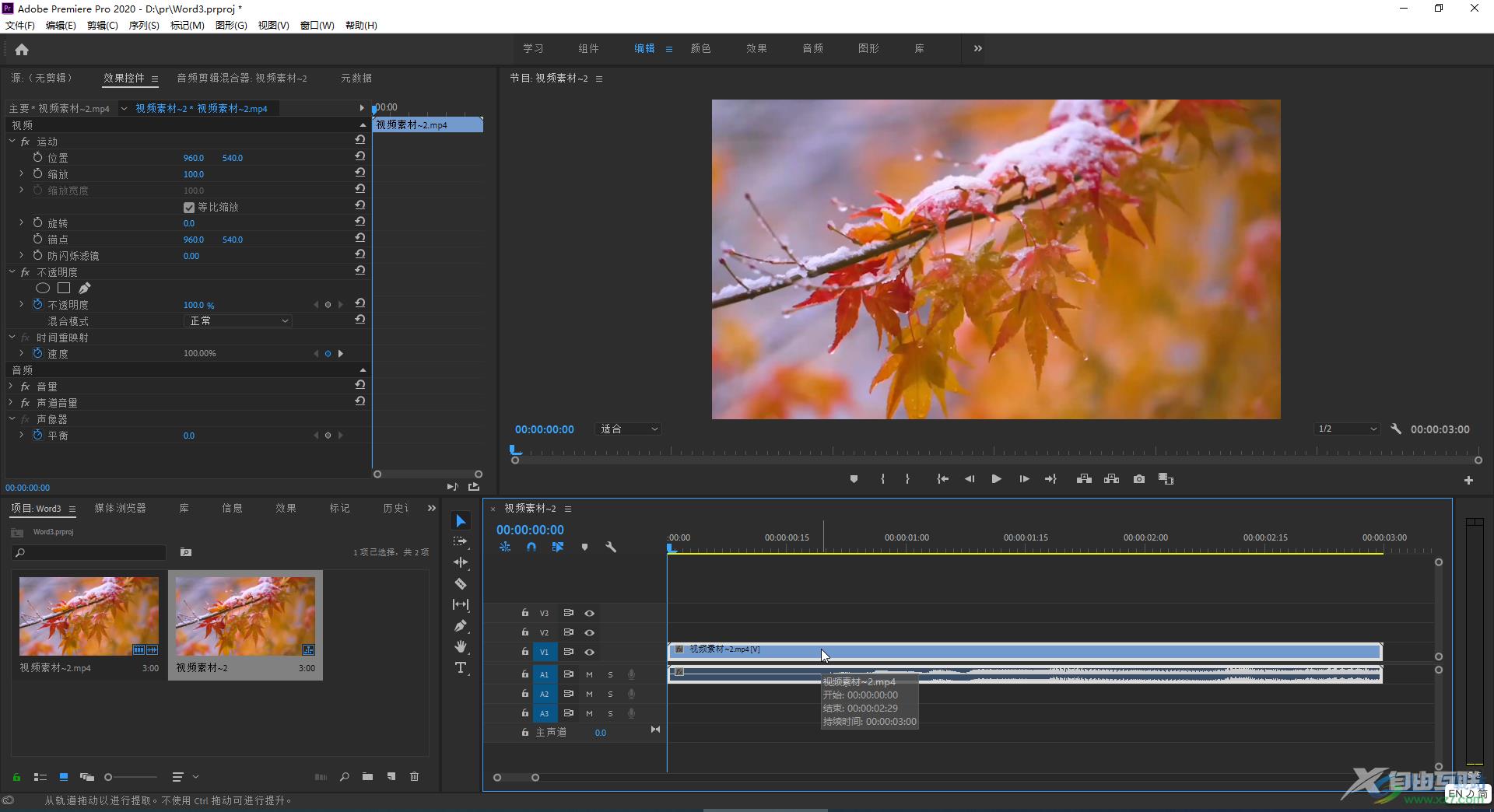Viewport: 1494px width, 812px height.
Task: Click the Opacity value 100.0 %
Action: [x=198, y=305]
